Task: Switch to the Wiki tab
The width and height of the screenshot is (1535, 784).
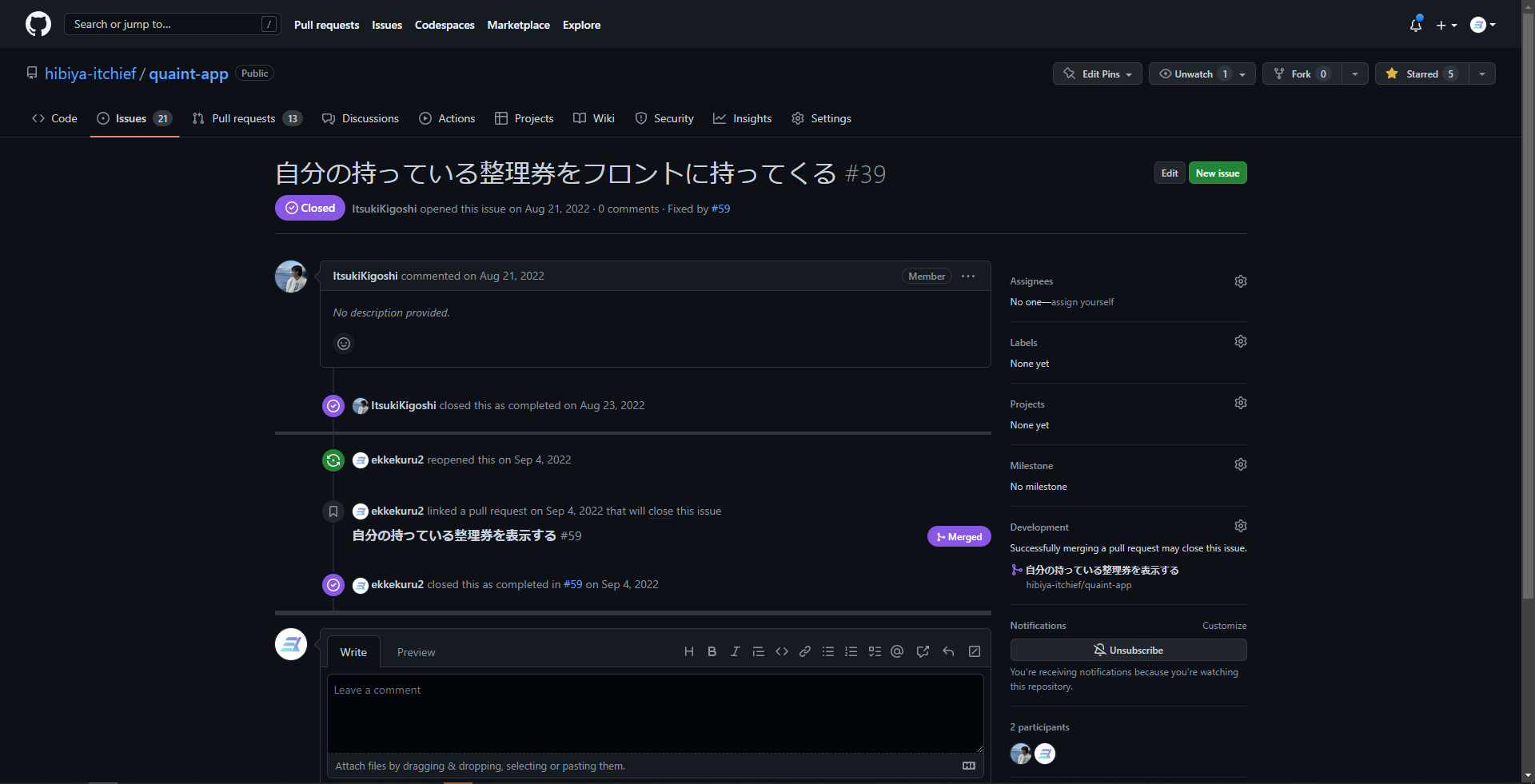Action: [594, 118]
